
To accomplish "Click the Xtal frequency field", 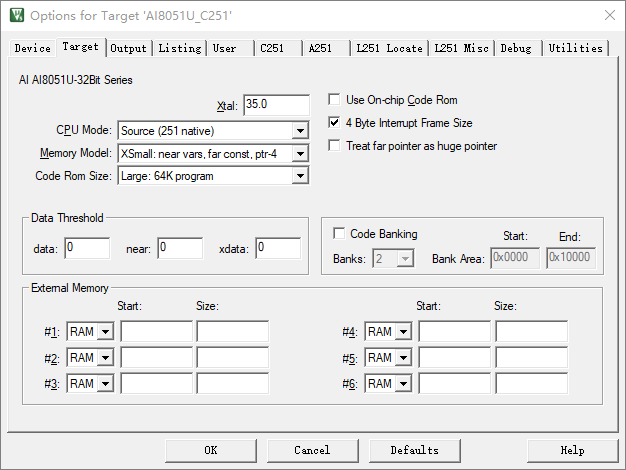I will pos(276,105).
